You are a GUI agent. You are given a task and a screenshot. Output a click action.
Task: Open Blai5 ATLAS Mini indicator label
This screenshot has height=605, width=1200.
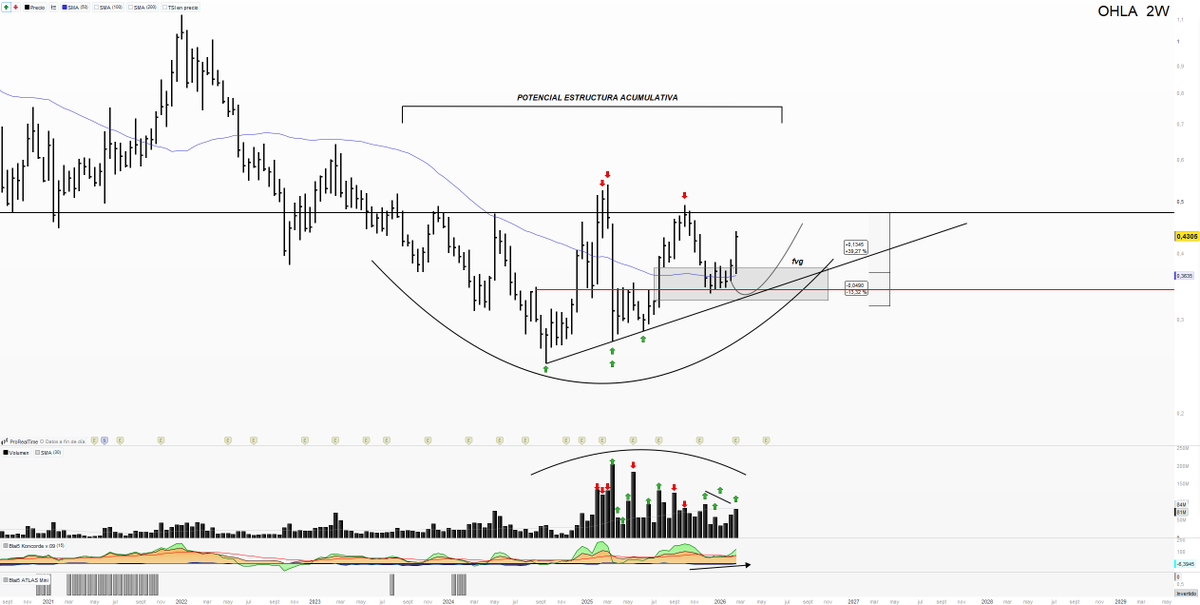26,580
